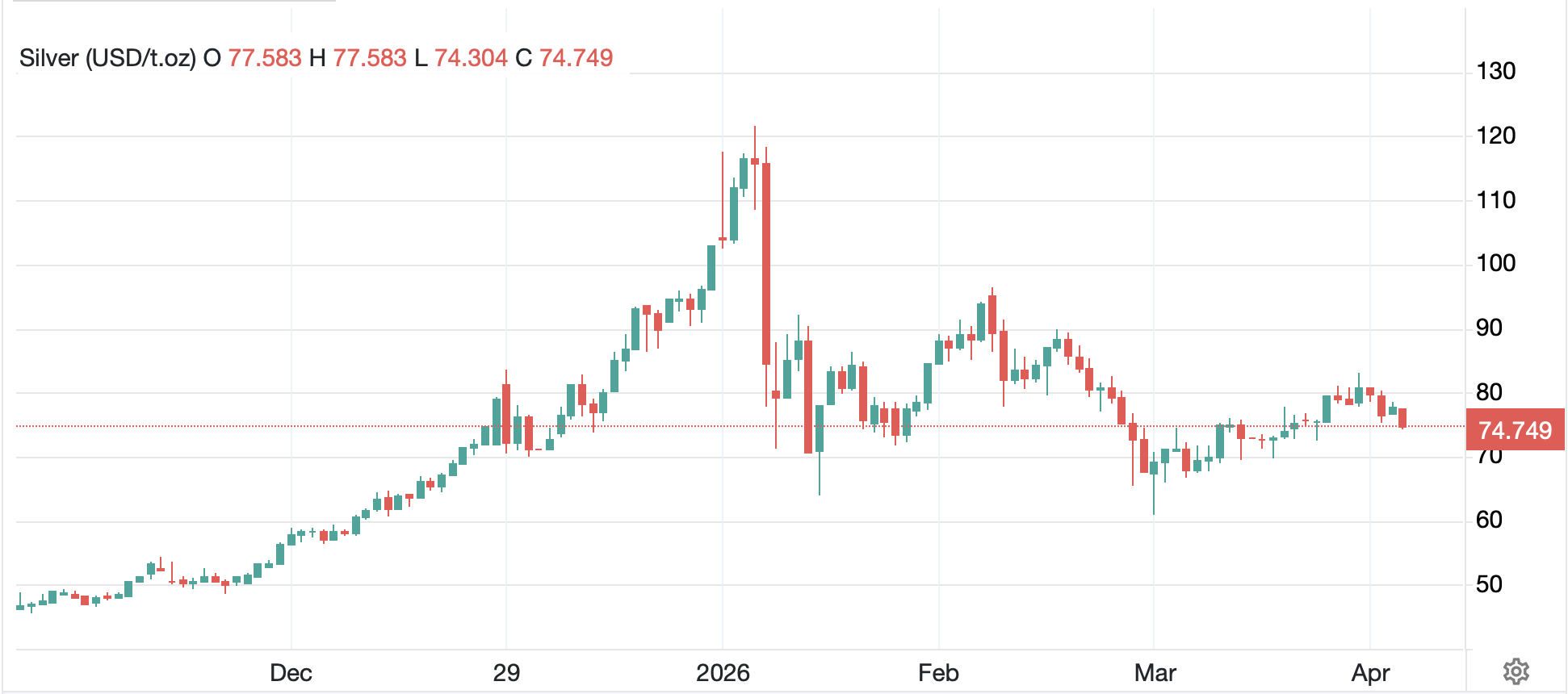Click the Low value 74.304 in legend
This screenshot has width=1568, height=694.
471,58
